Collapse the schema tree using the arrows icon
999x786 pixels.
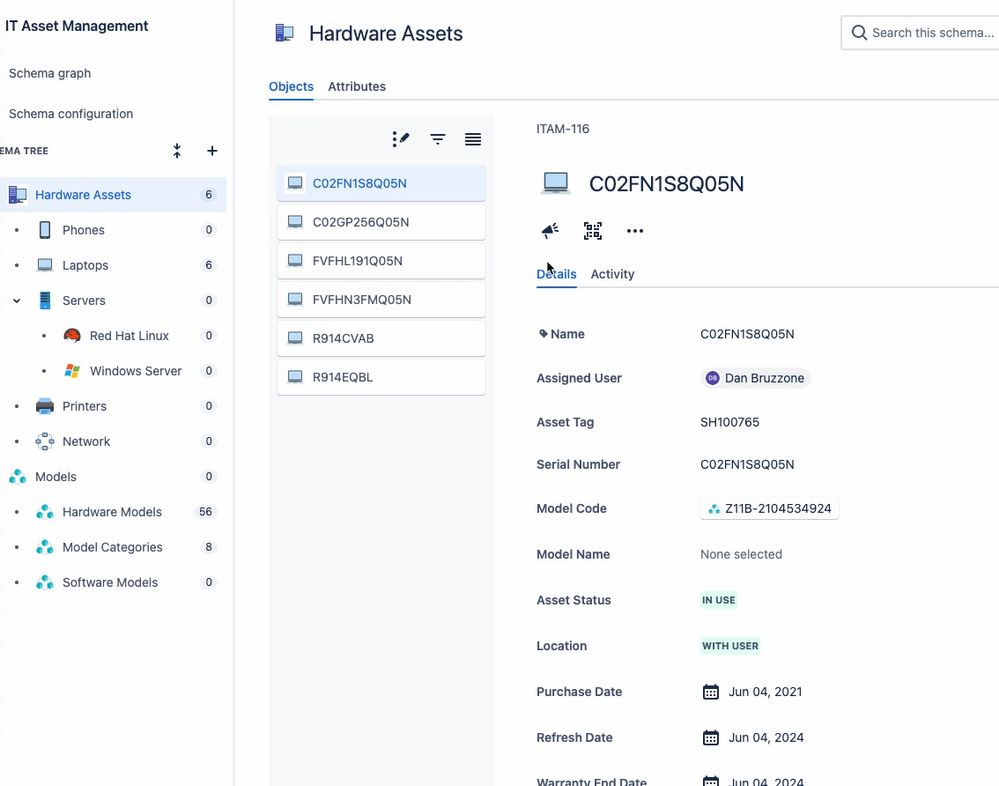point(176,151)
